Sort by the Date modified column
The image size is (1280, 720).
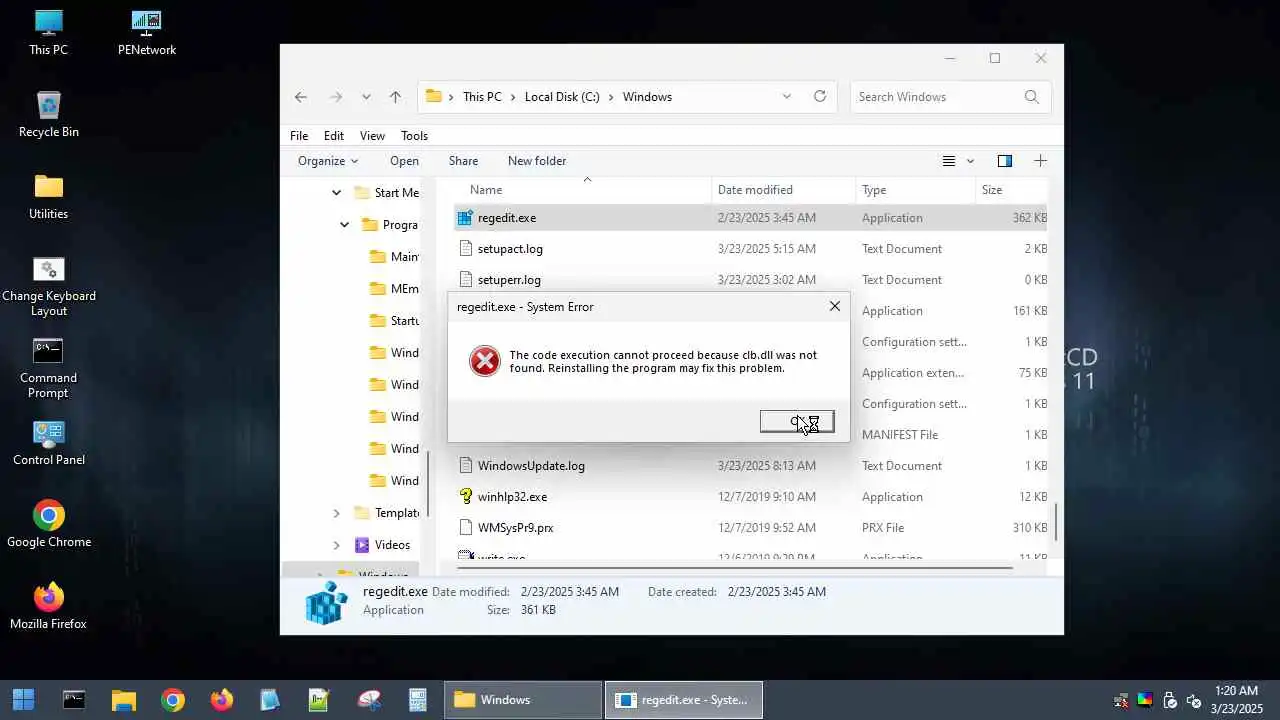(755, 190)
